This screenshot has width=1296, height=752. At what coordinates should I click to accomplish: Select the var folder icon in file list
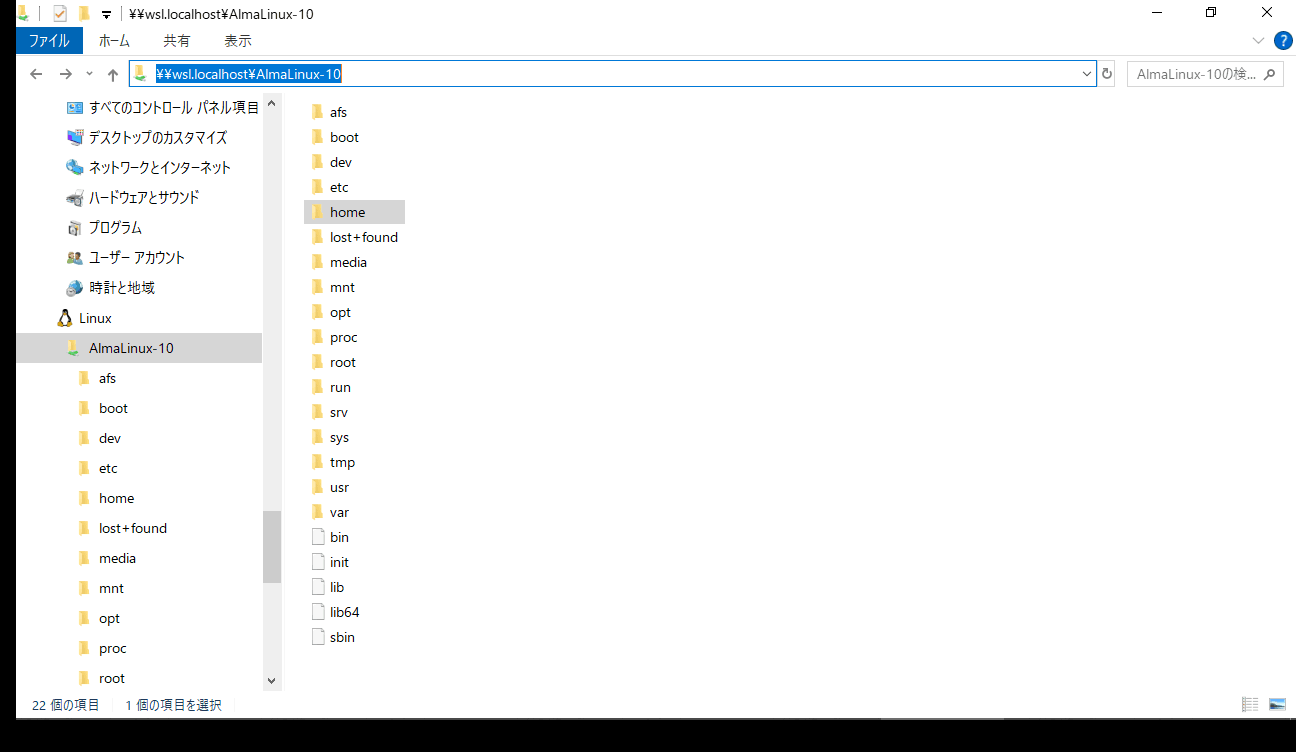pos(318,512)
